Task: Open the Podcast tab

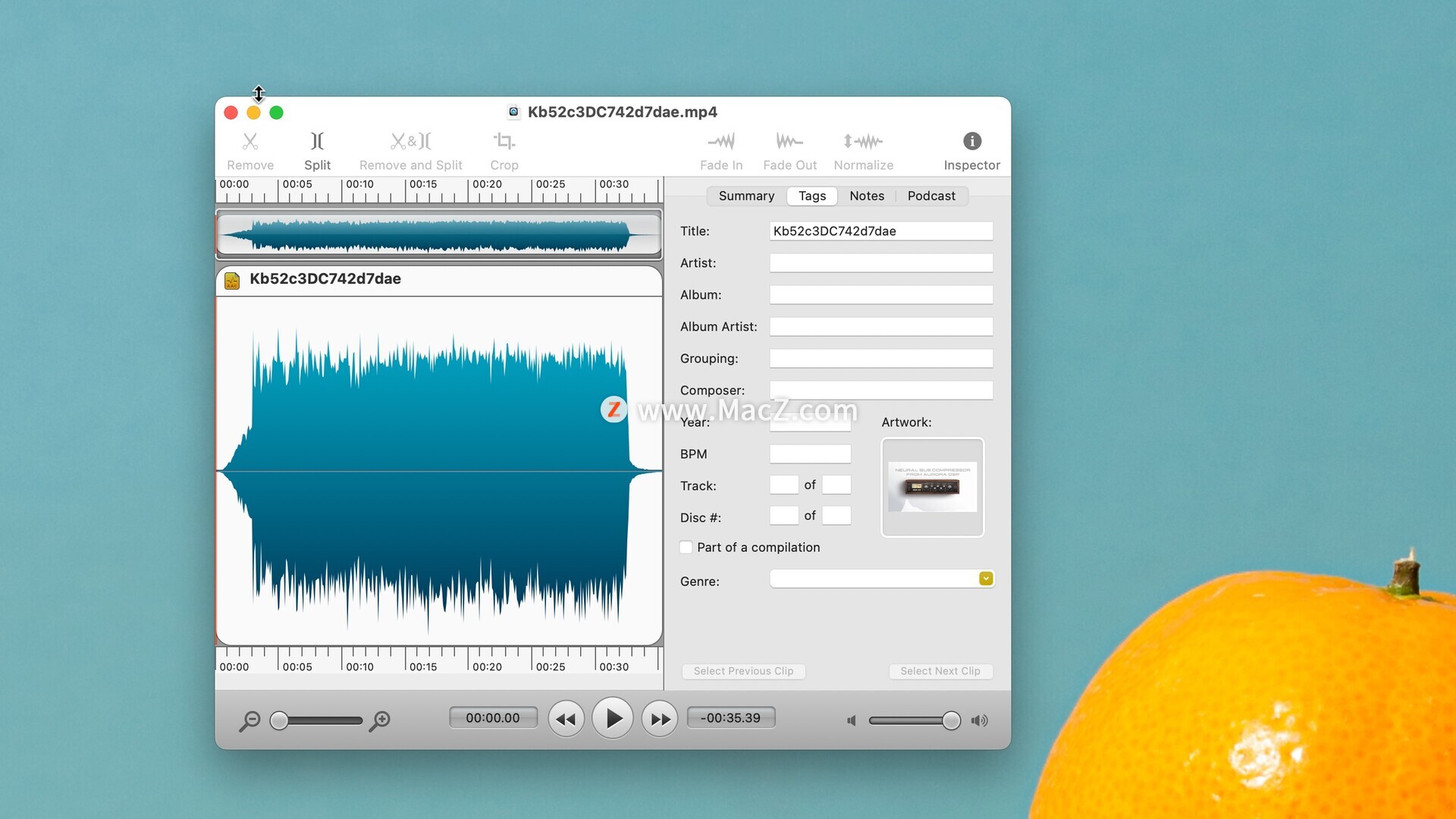Action: tap(930, 196)
